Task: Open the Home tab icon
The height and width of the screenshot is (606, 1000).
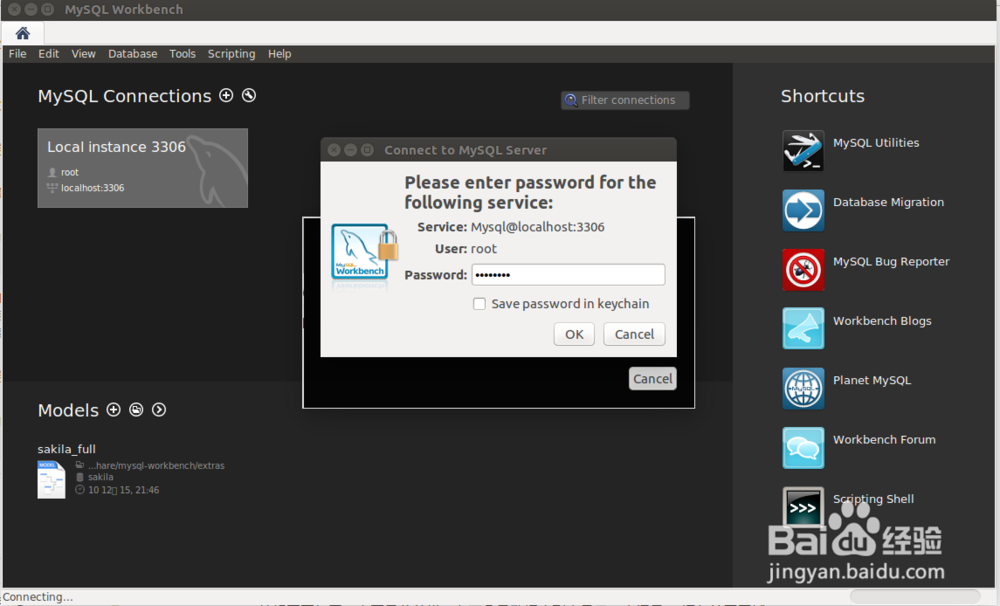Action: [23, 33]
